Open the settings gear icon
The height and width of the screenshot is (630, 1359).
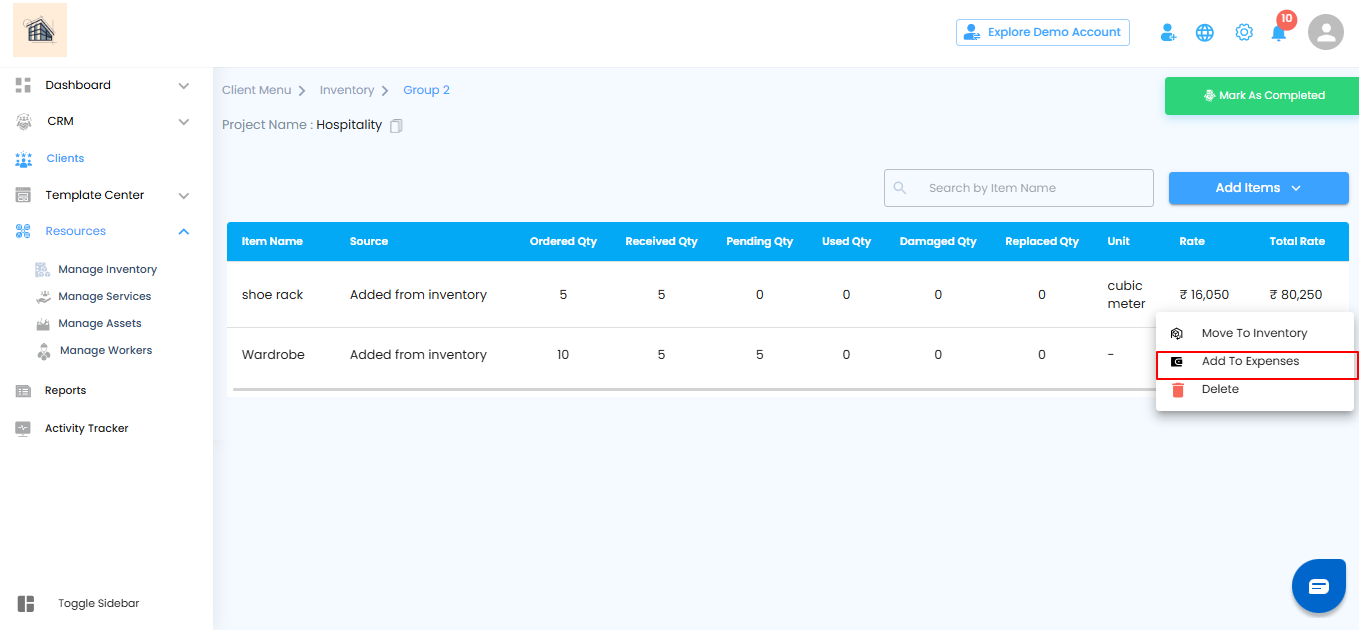coord(1244,32)
